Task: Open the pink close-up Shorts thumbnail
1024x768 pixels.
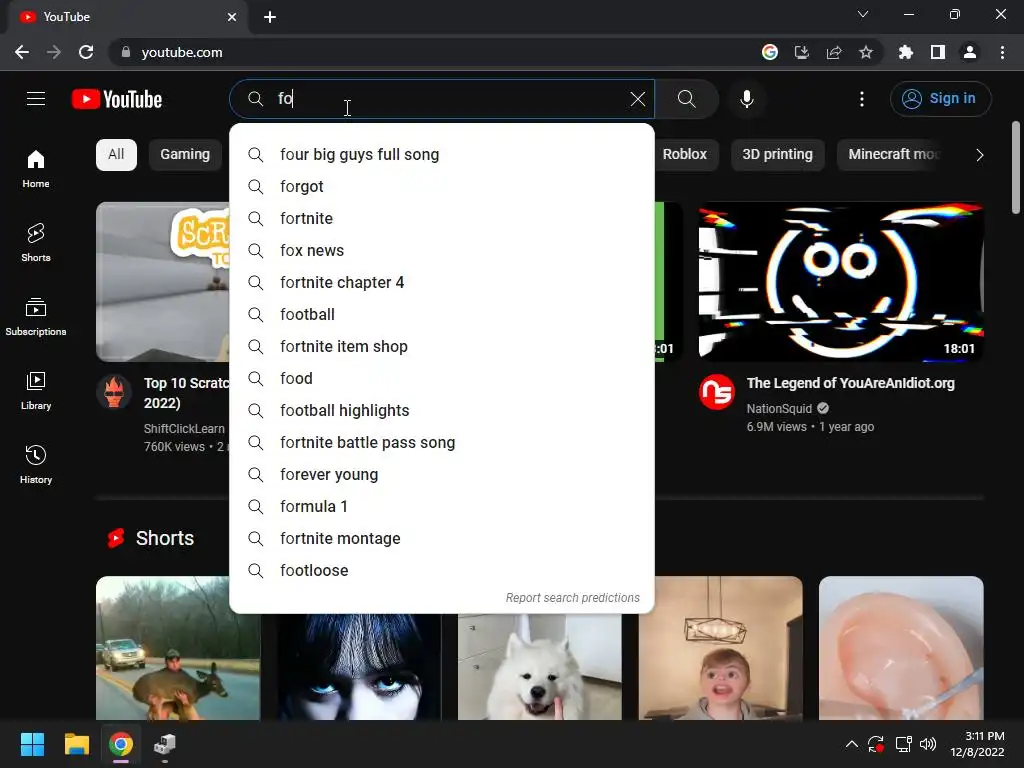Action: click(x=901, y=648)
